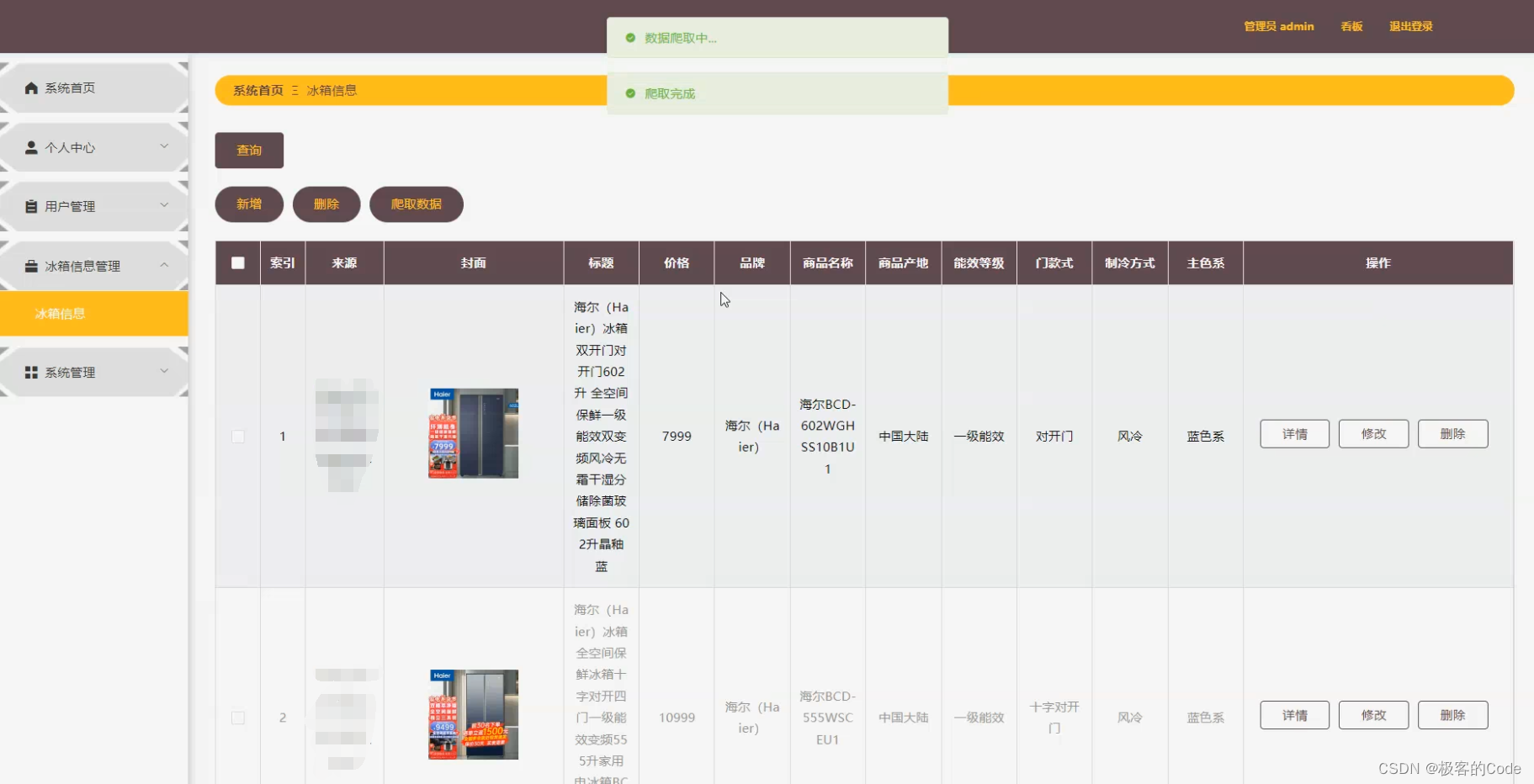
Task: Open the row 2 refrigerator cover image
Action: (x=474, y=714)
